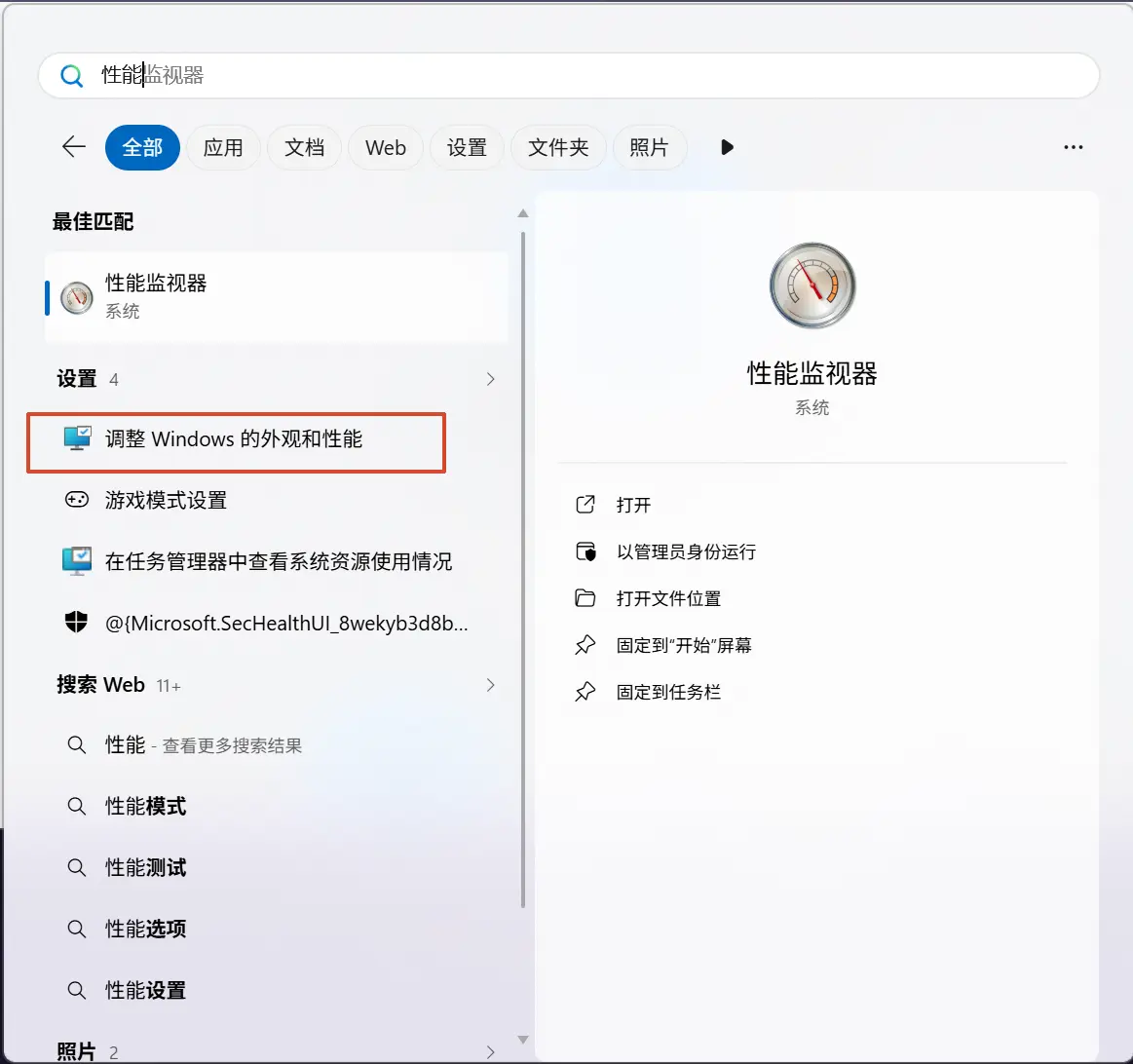Image resolution: width=1133 pixels, height=1064 pixels.
Task: Click the admin shield icon beside 以管理员身份运行
Action: click(x=586, y=551)
